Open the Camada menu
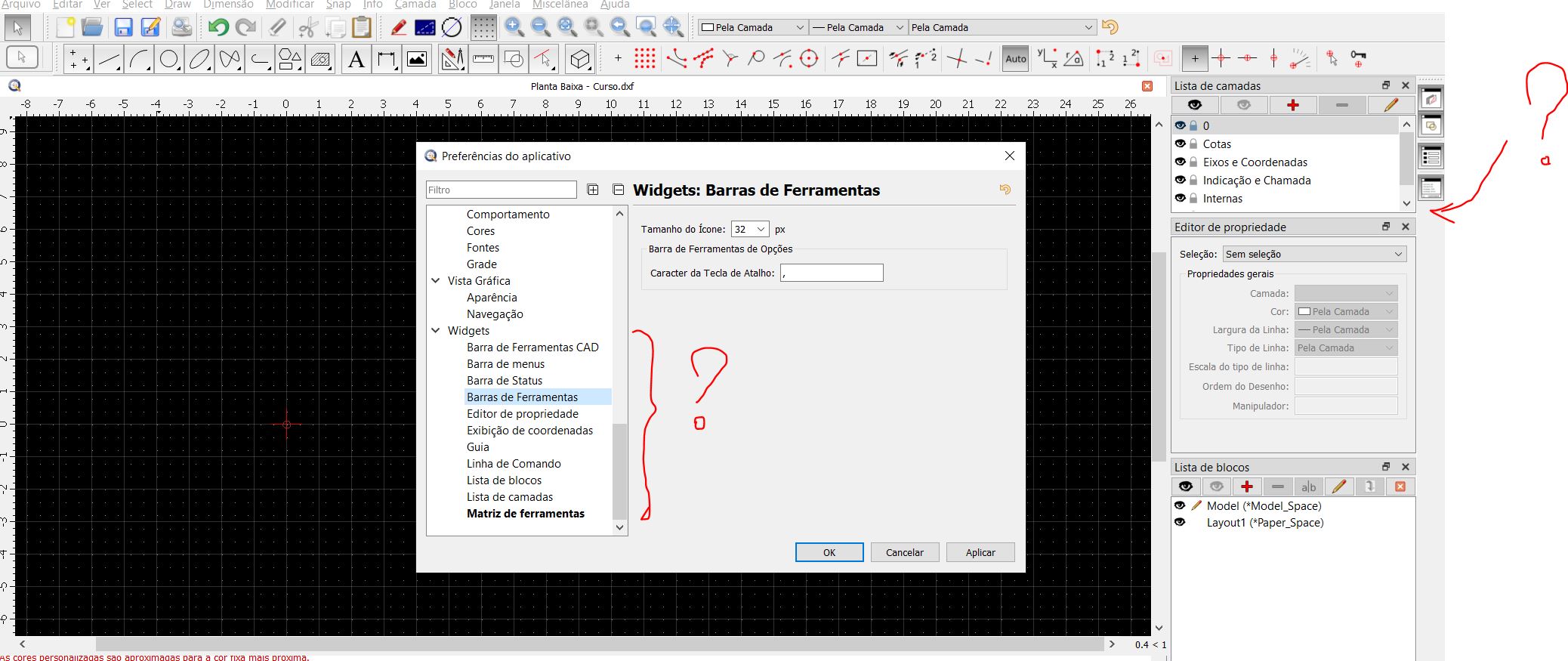The width and height of the screenshot is (1568, 661). pos(415,5)
